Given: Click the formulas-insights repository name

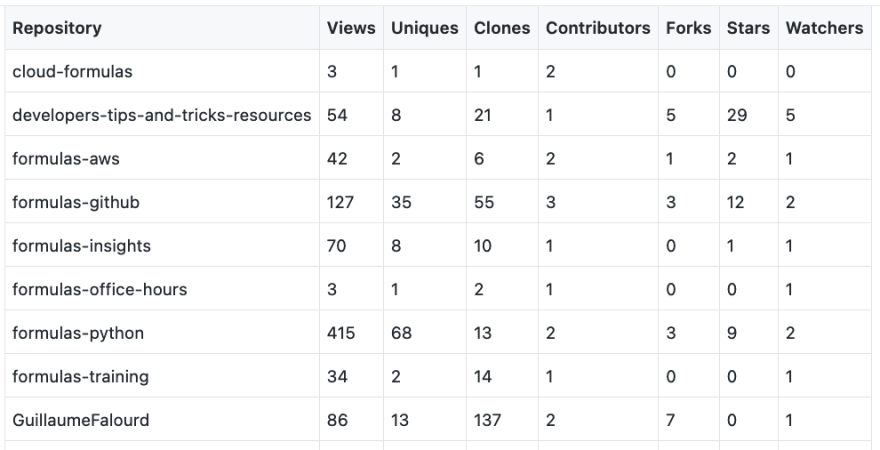Looking at the screenshot, I should pos(81,246).
